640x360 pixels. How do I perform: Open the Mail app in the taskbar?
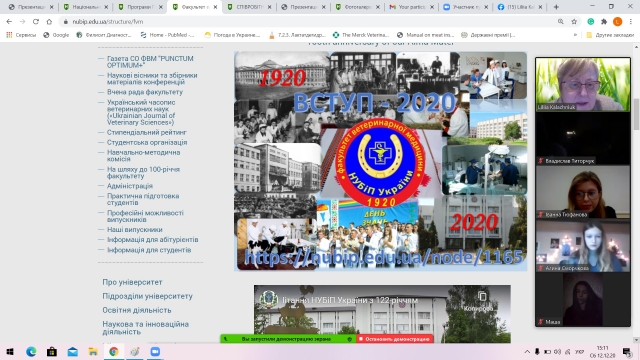click(73, 351)
